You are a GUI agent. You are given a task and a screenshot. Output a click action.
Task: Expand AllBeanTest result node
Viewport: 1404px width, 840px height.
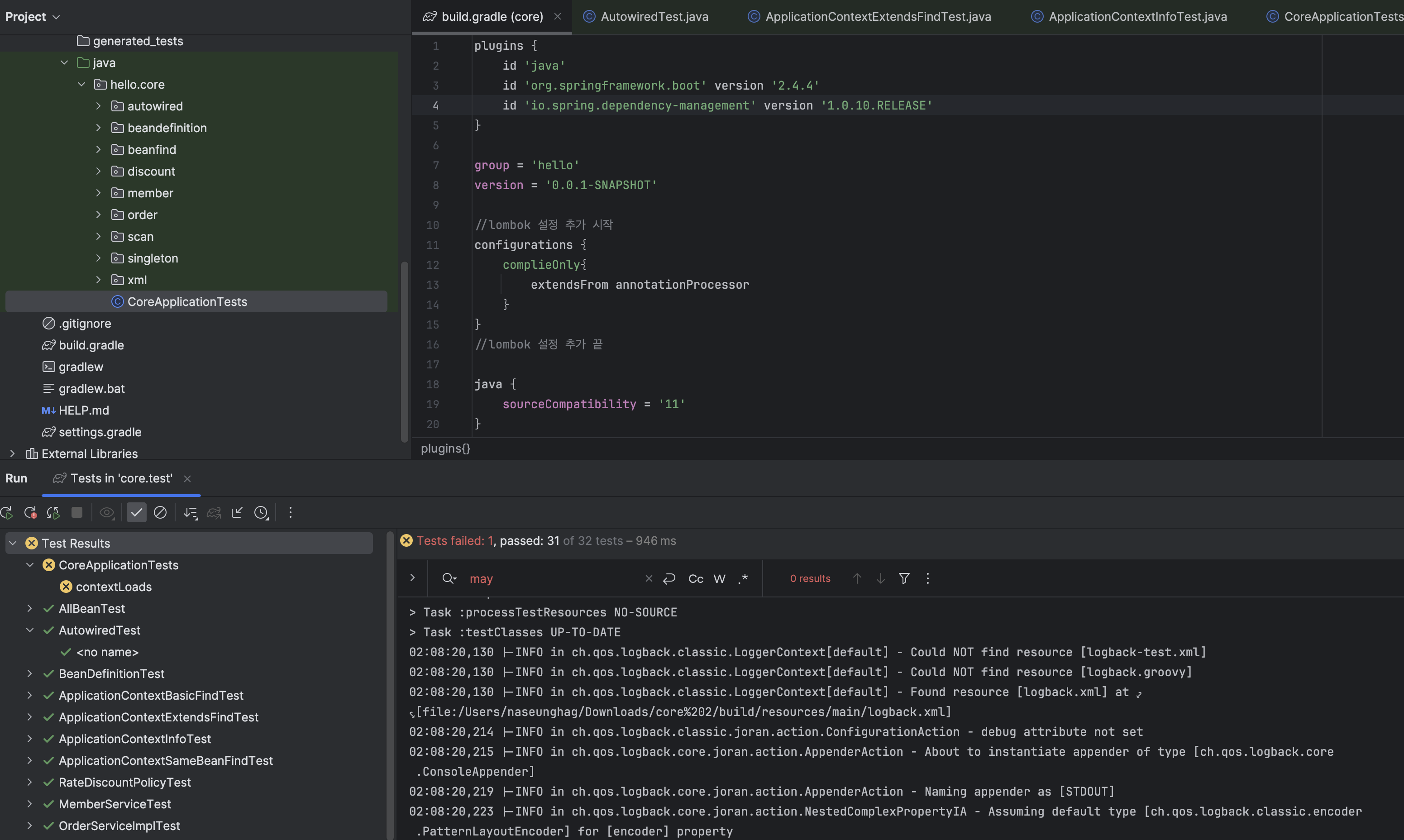coord(30,608)
